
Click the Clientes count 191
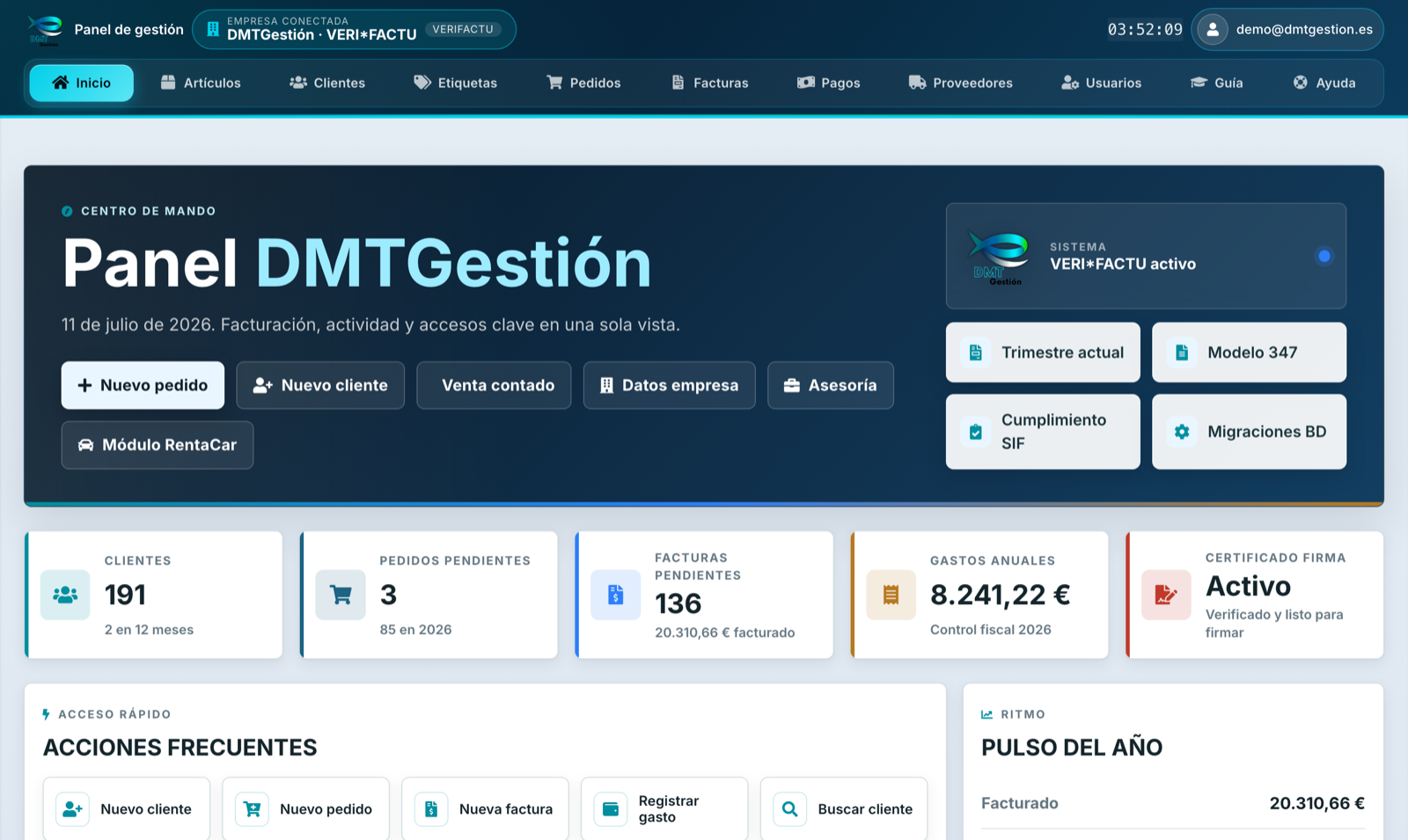125,595
